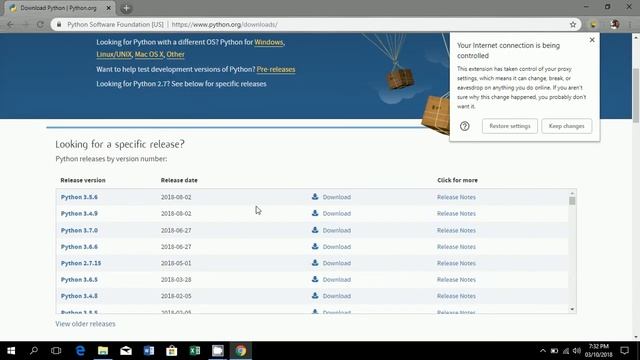Open Release Notes for Python 2.7.15
The image size is (640, 360).
click(x=456, y=263)
